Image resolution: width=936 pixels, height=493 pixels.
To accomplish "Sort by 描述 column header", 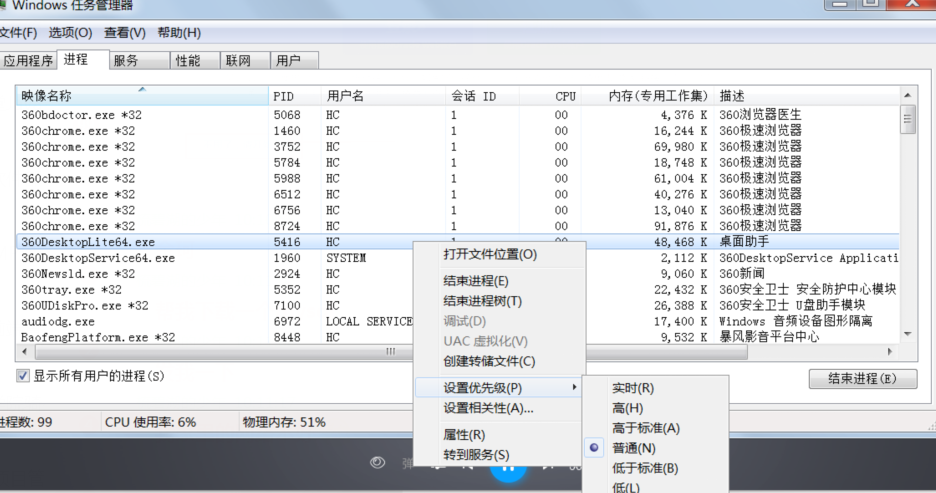I will [x=806, y=95].
